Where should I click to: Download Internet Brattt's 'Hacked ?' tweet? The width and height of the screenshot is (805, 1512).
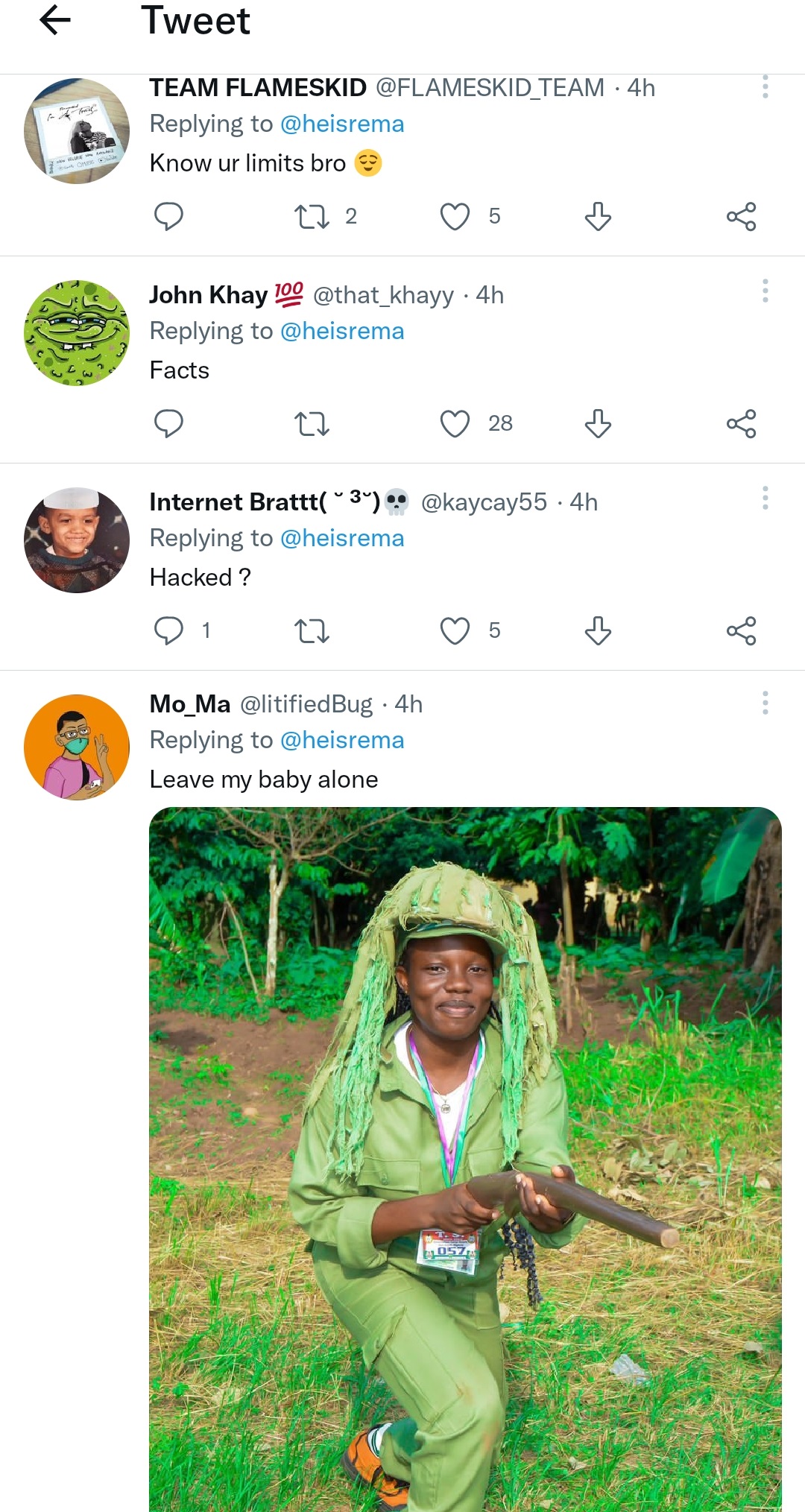pyautogui.click(x=598, y=630)
